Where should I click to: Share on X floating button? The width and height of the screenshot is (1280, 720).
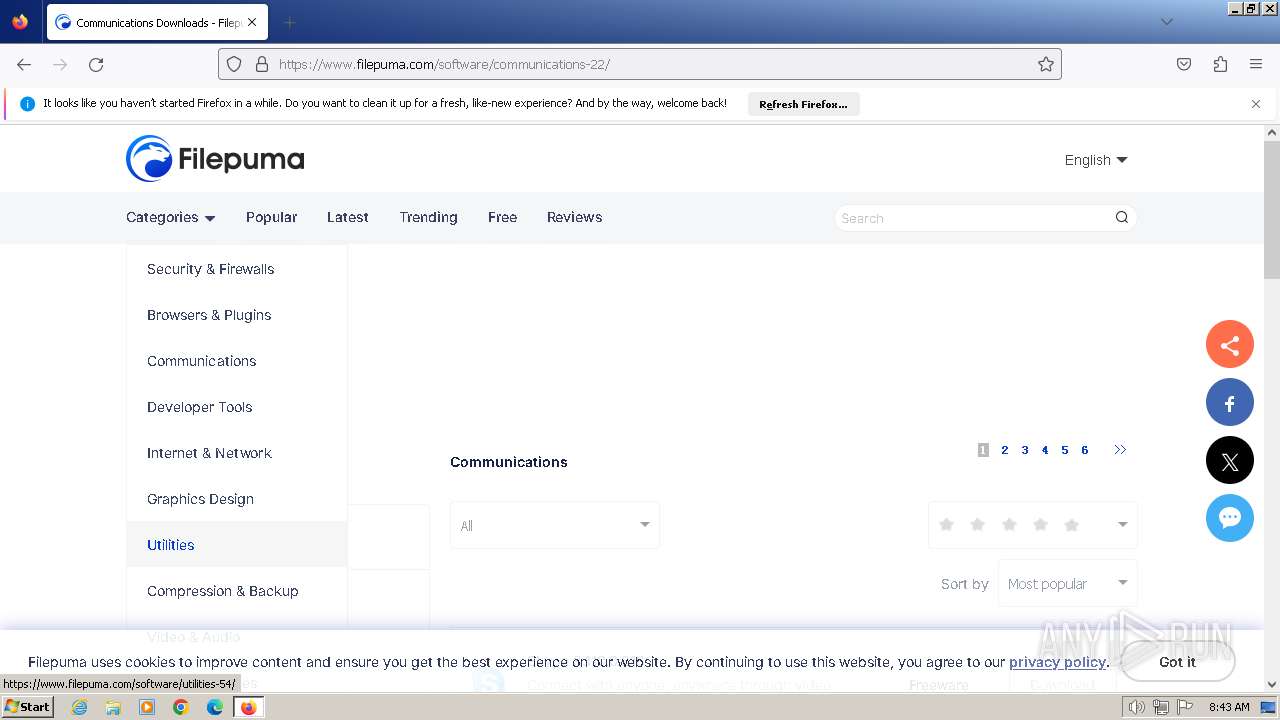1230,461
